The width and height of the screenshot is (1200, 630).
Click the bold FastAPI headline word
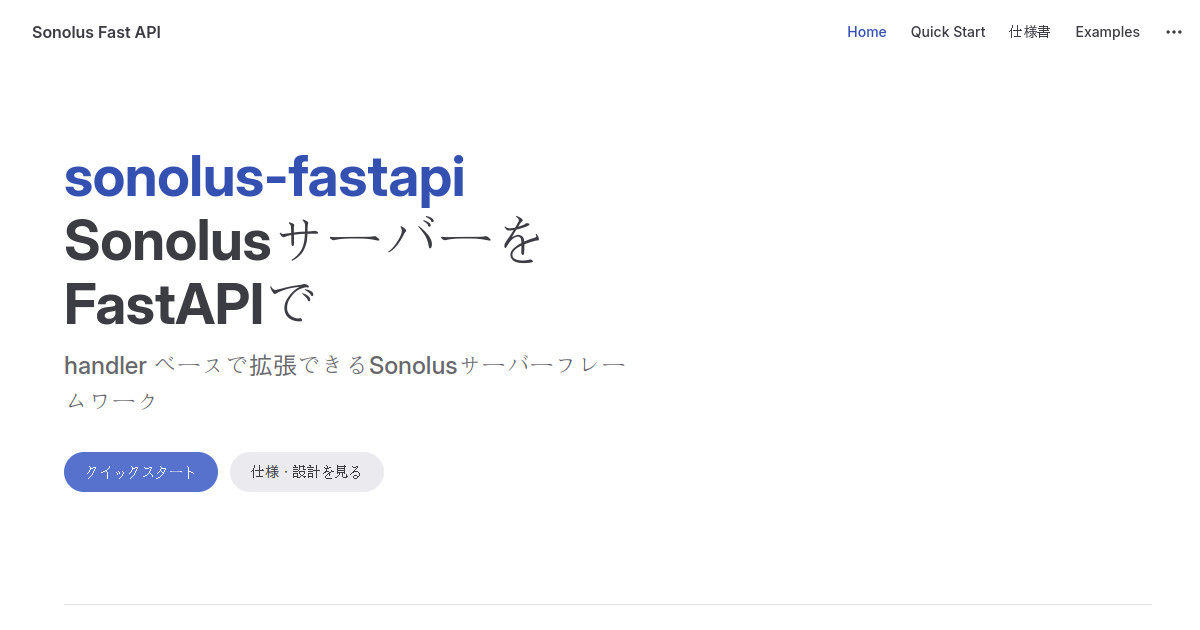[164, 305]
